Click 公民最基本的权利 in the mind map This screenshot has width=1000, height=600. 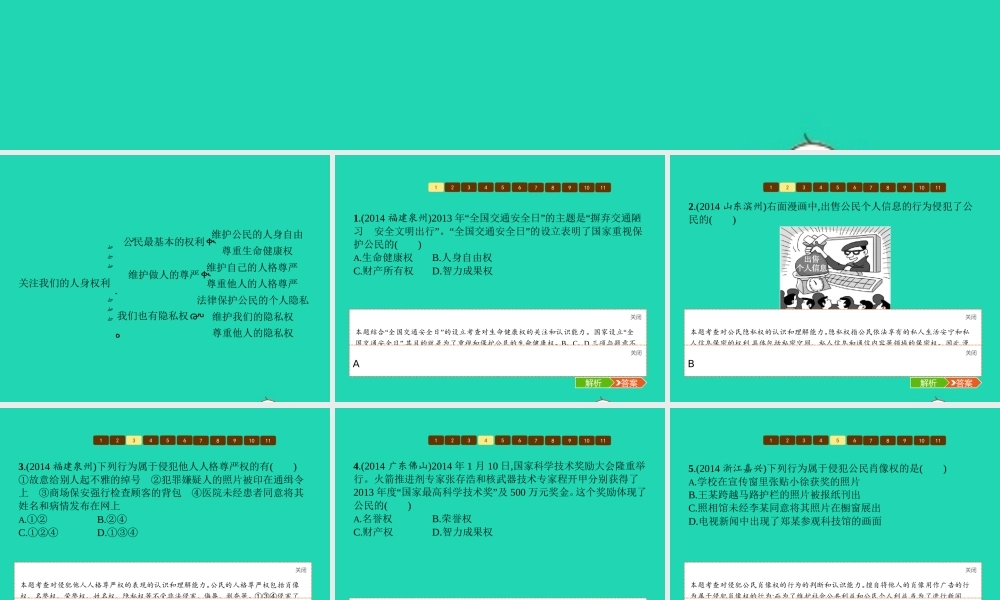(x=165, y=242)
